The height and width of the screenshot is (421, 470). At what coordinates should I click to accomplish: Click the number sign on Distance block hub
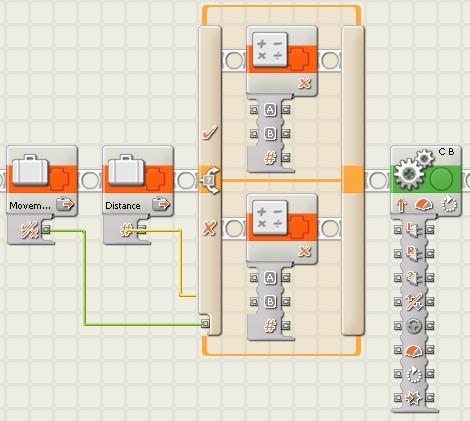pos(126,230)
